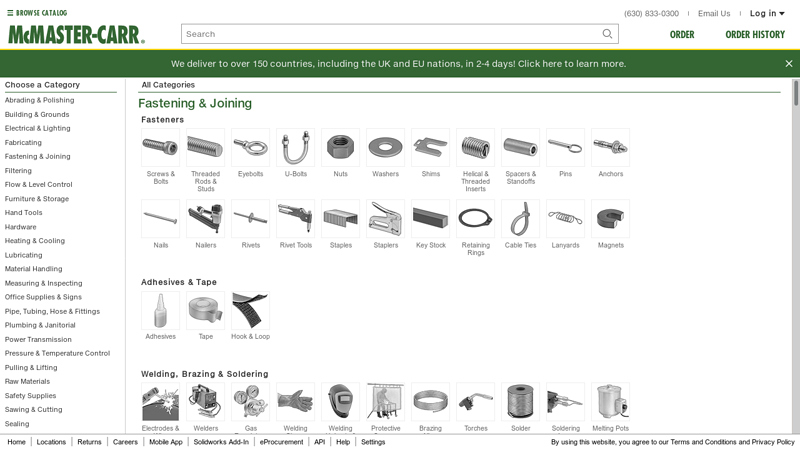The image size is (800, 450).
Task: Open the Hook & Loop icon
Action: 251,310
